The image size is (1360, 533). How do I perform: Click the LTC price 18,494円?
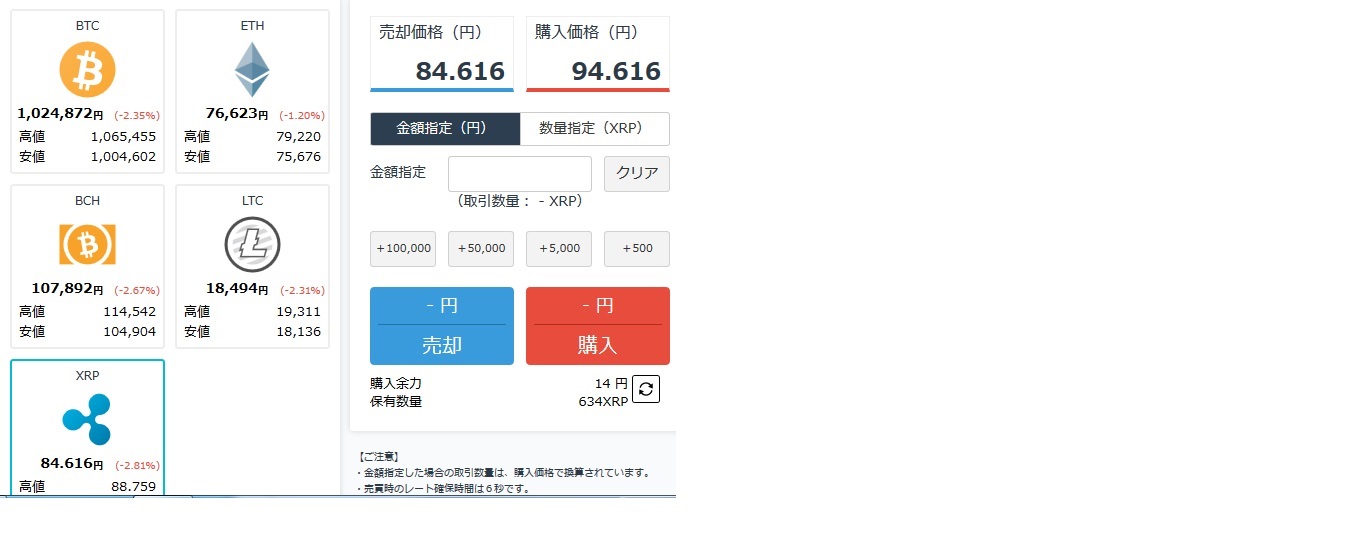pyautogui.click(x=237, y=289)
